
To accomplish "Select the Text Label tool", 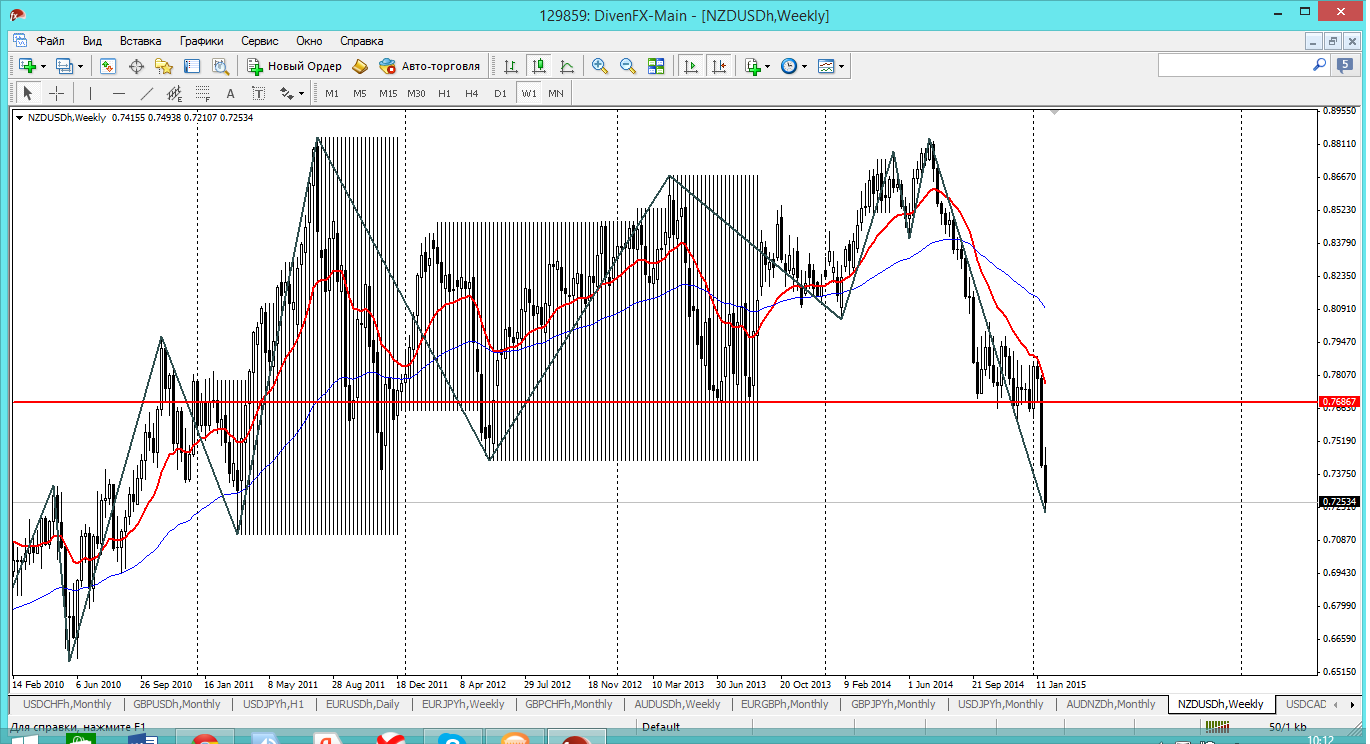I will [x=258, y=93].
